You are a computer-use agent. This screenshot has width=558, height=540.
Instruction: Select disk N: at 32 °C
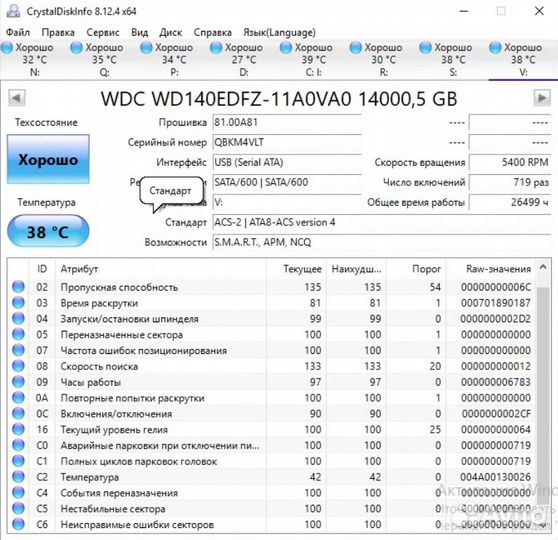point(35,60)
